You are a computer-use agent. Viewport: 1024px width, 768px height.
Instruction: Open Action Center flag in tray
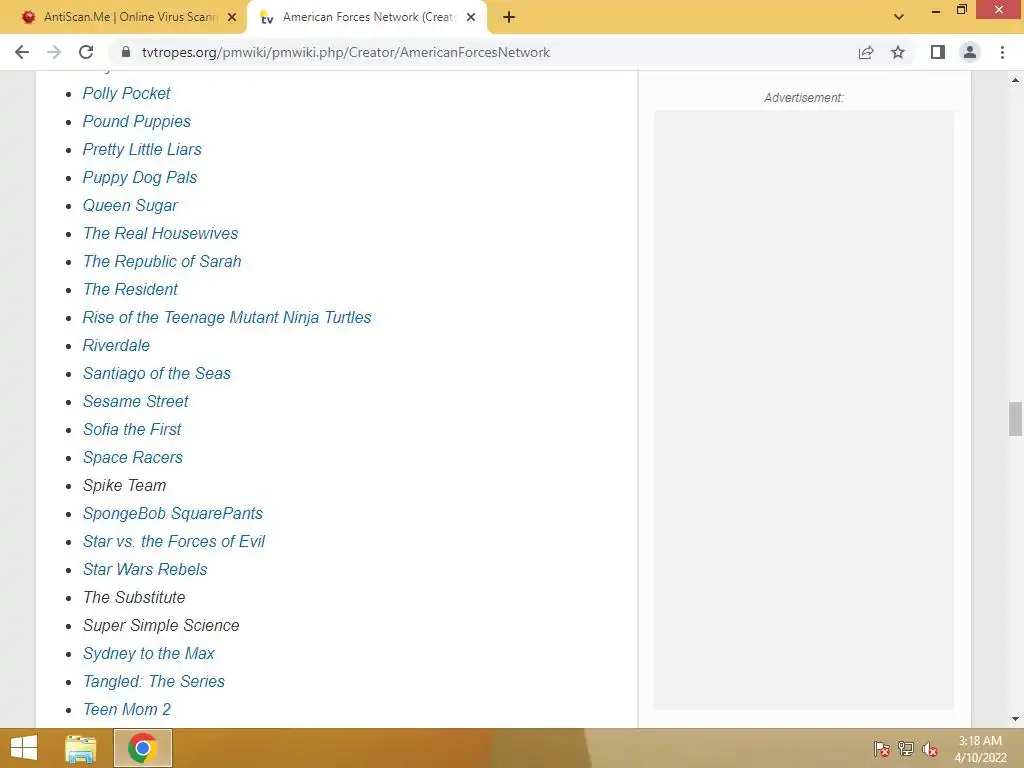click(882, 749)
